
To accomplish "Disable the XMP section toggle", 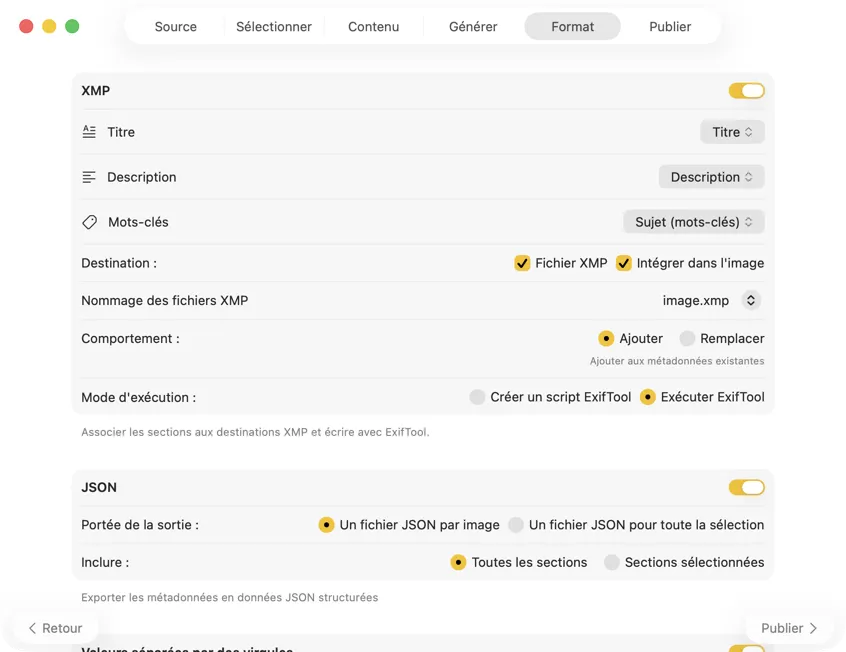I will 746,91.
